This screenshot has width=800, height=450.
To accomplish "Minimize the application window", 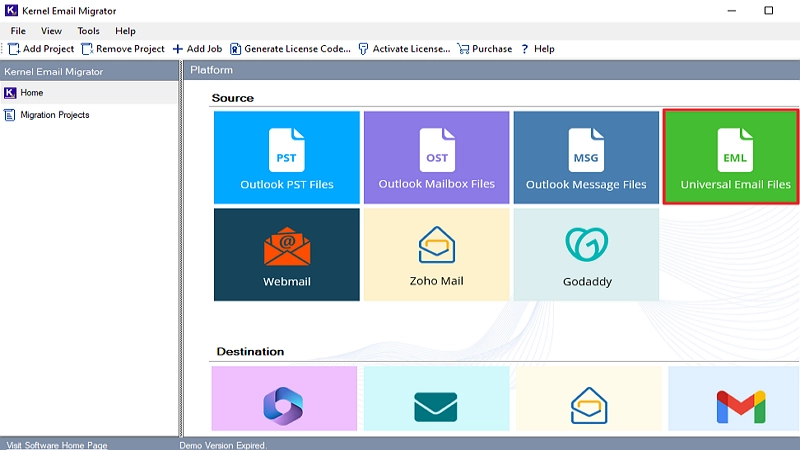I will point(732,11).
